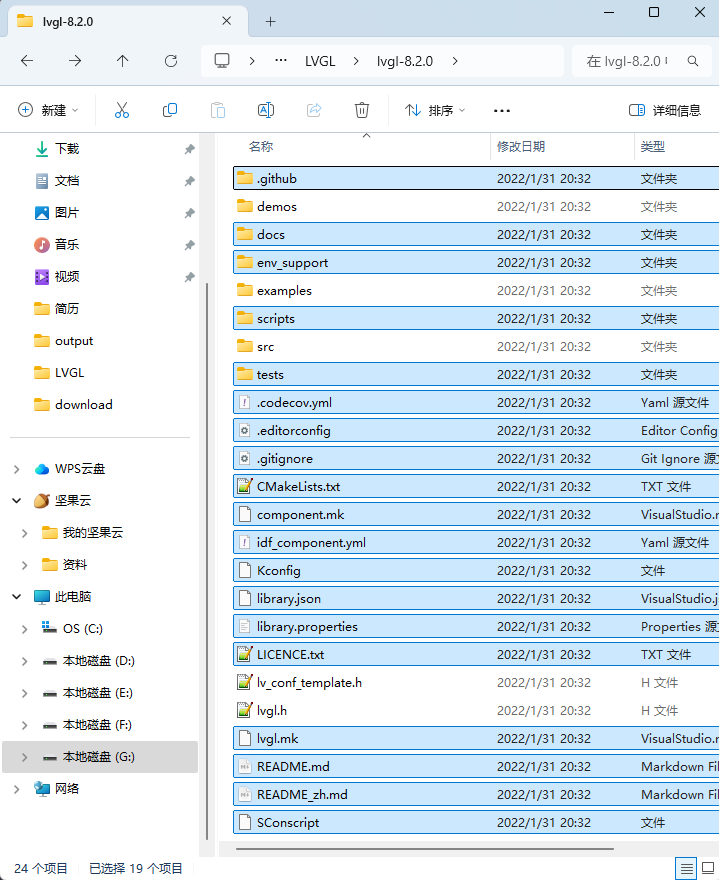Select the lv_conf_template.h file
Viewport: 719px width, 880px height.
tap(309, 683)
